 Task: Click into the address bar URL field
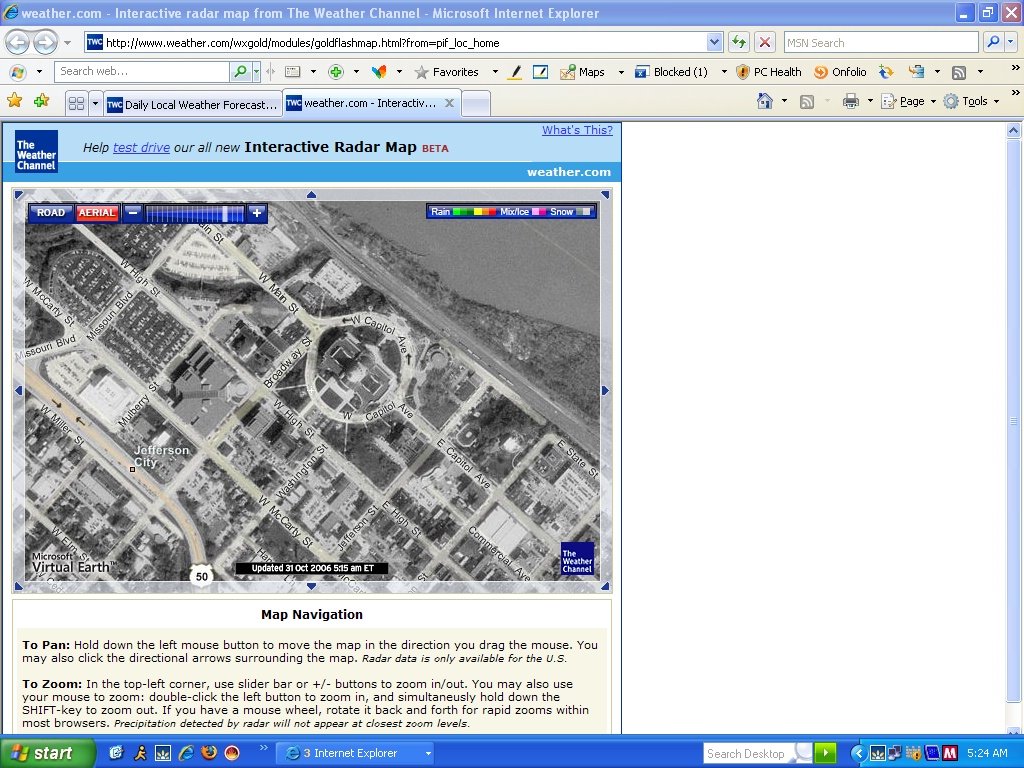tap(396, 42)
